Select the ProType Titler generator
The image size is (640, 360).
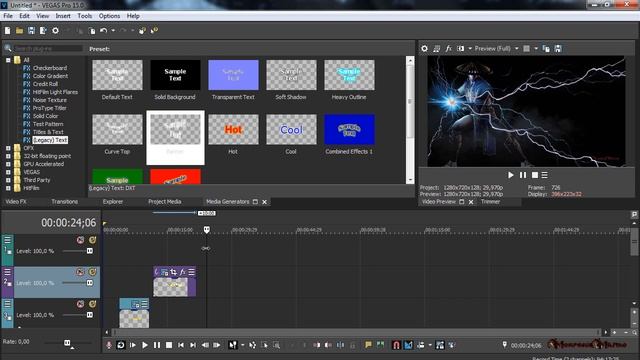(49, 108)
